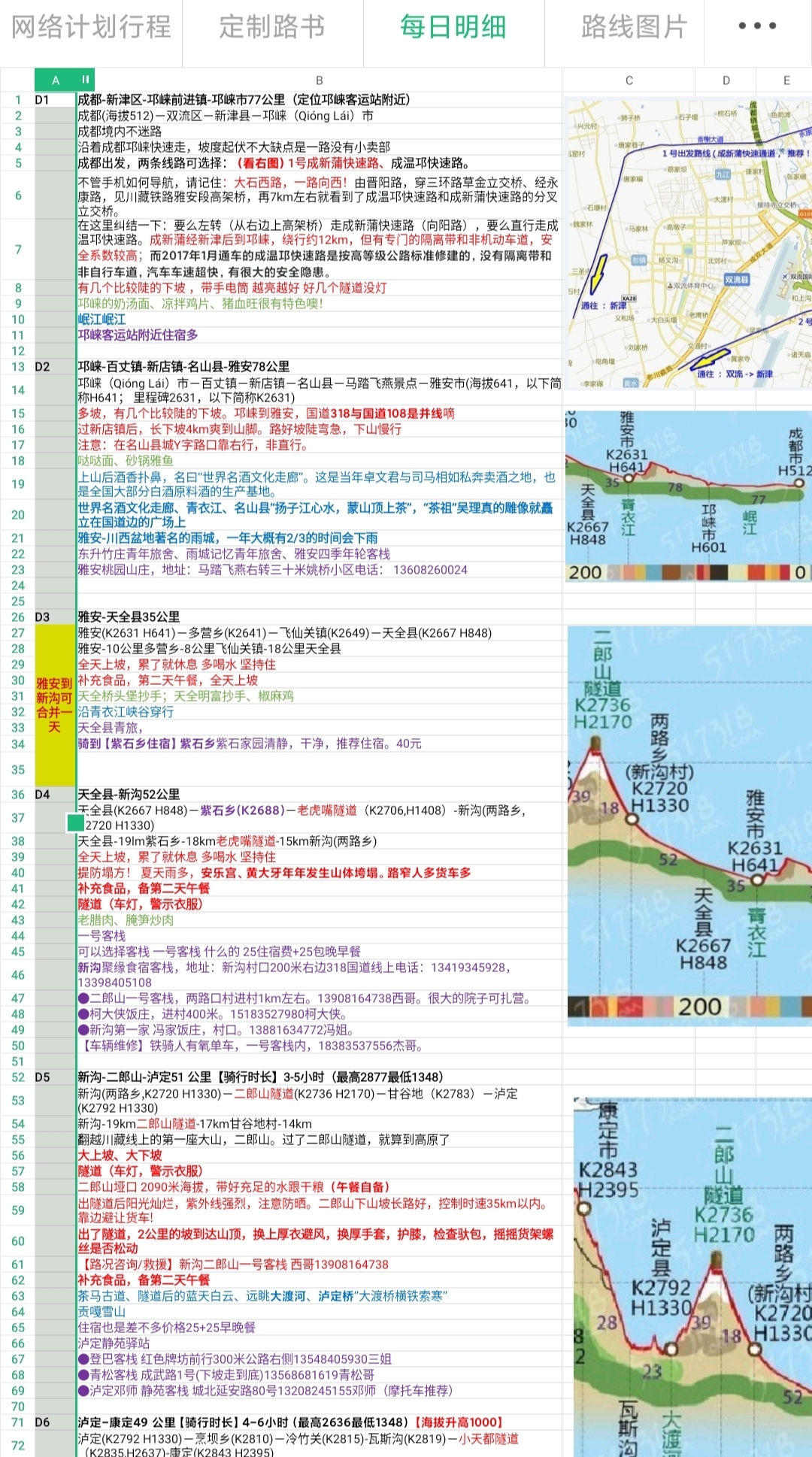The image size is (812, 1457).
Task: Select row header 13
Action: [x=17, y=367]
